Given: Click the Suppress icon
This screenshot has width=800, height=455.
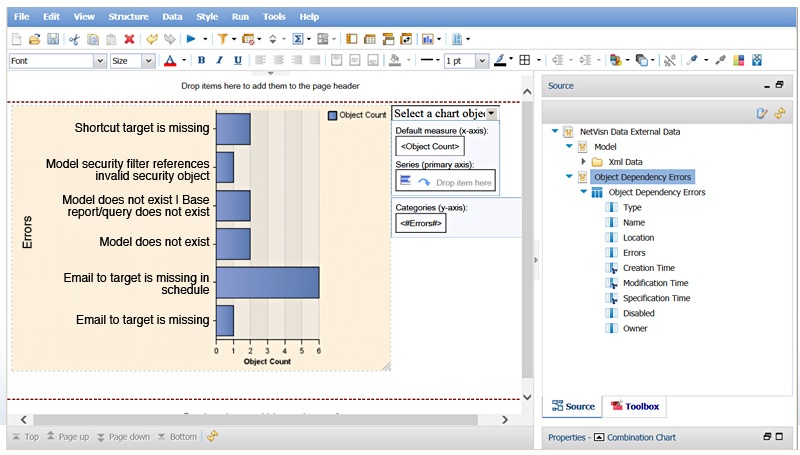Looking at the screenshot, I should click(x=248, y=39).
